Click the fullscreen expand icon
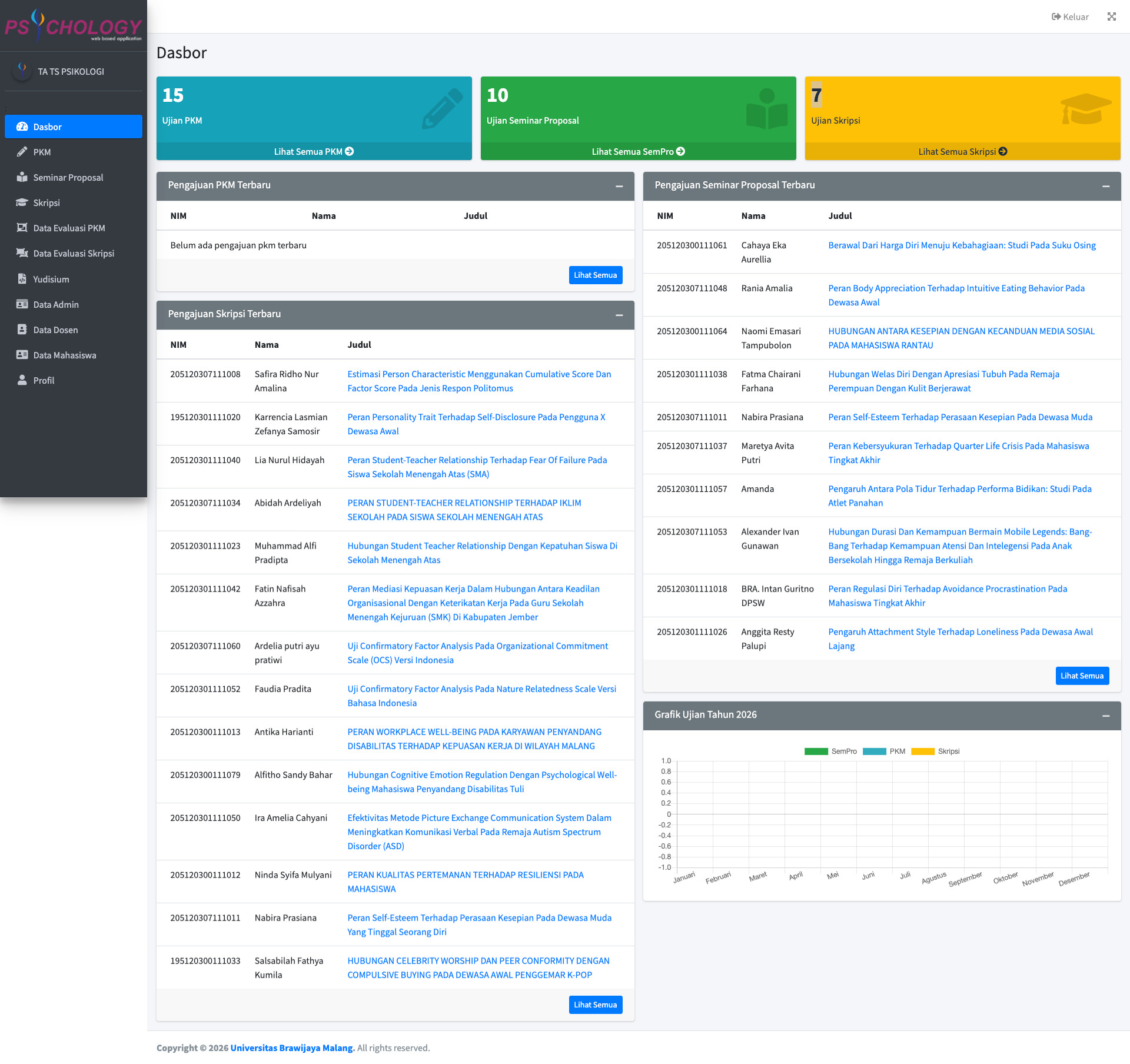The image size is (1130, 1064). coord(1111,16)
